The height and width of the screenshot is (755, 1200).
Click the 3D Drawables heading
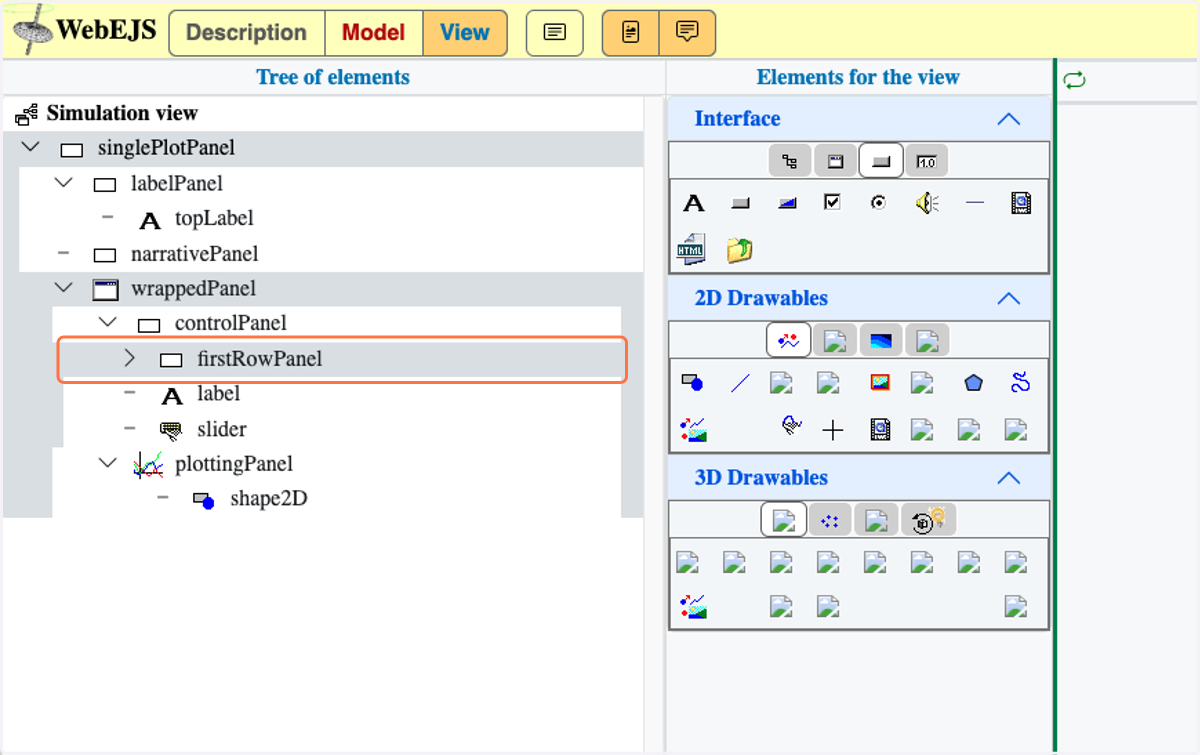(x=761, y=478)
